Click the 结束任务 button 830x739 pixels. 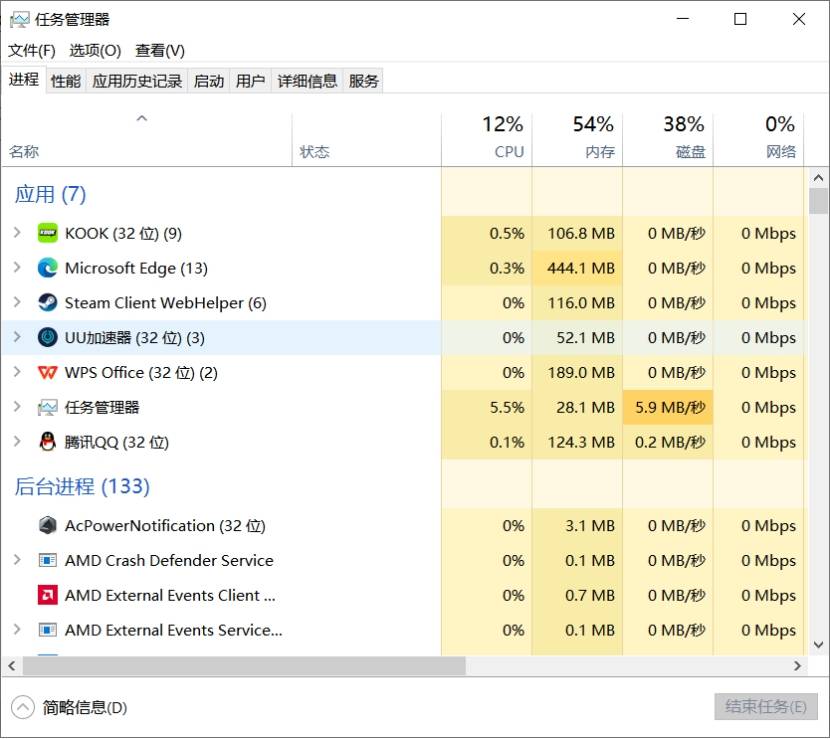click(x=765, y=707)
